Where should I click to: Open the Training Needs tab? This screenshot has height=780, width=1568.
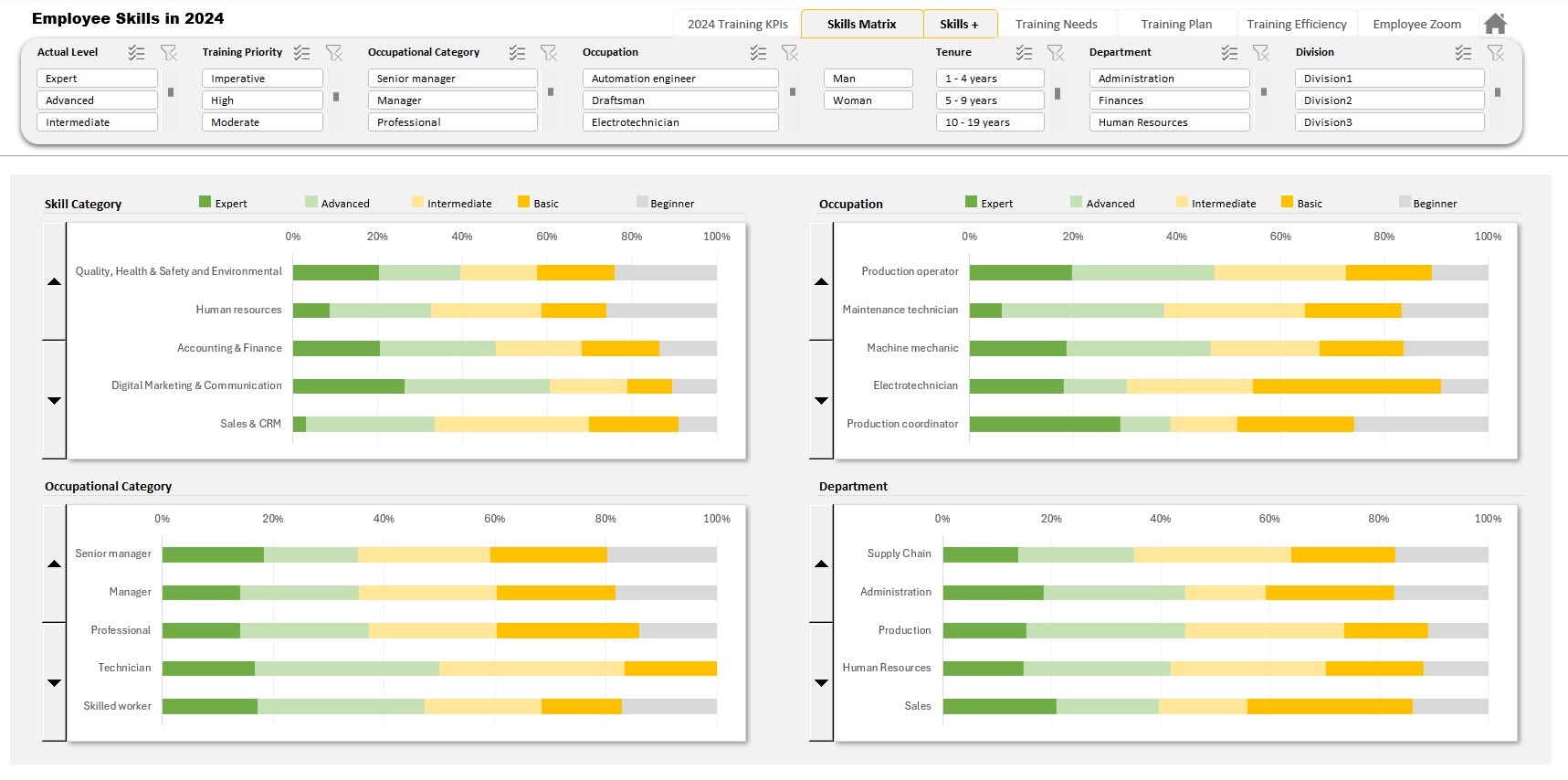point(1056,24)
